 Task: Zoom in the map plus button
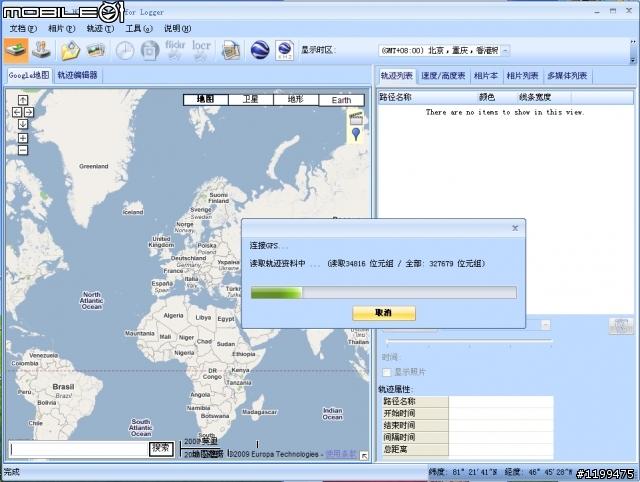pyautogui.click(x=23, y=138)
